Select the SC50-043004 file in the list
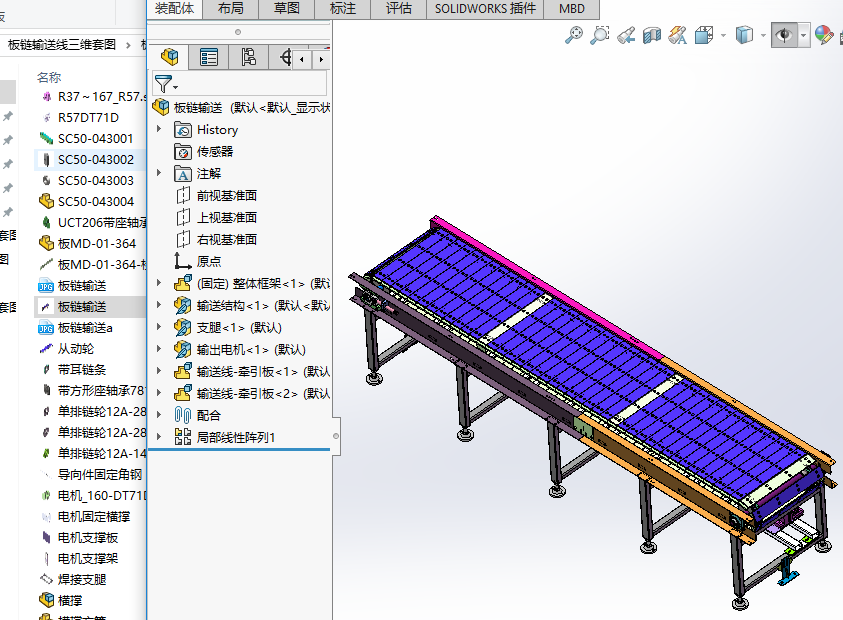This screenshot has width=843, height=620. [x=95, y=202]
